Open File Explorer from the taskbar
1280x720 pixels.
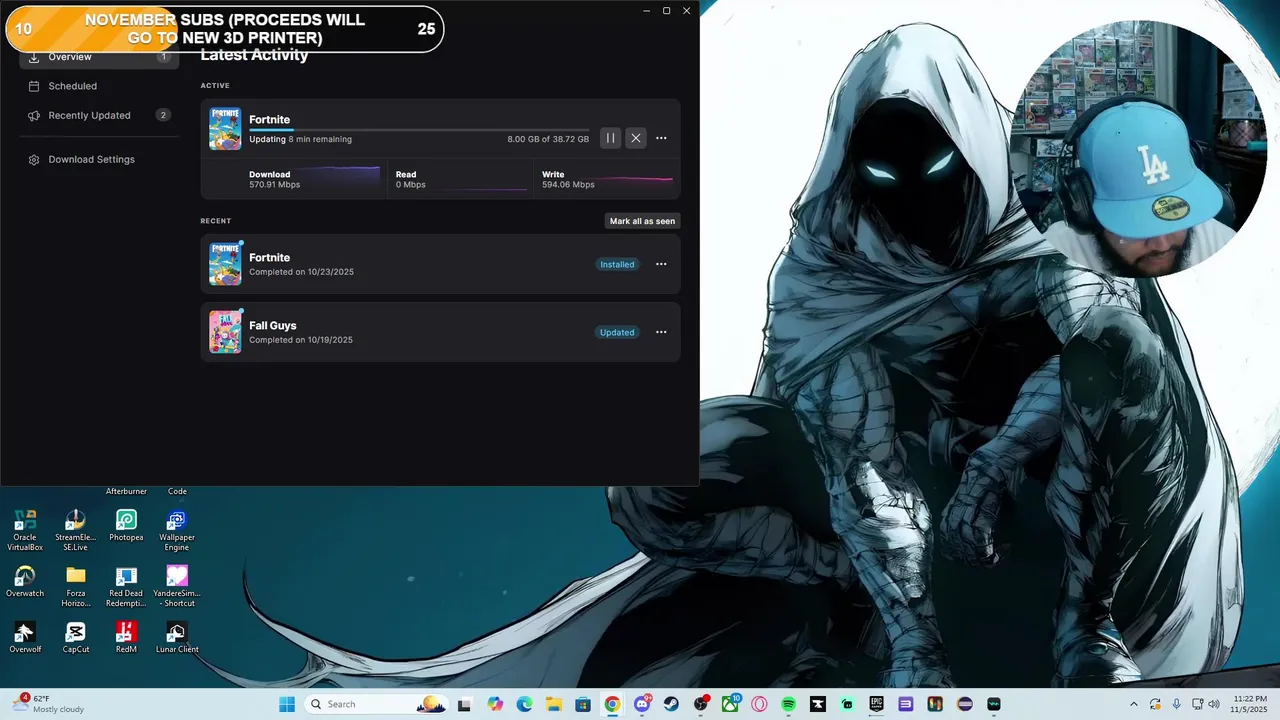click(553, 704)
